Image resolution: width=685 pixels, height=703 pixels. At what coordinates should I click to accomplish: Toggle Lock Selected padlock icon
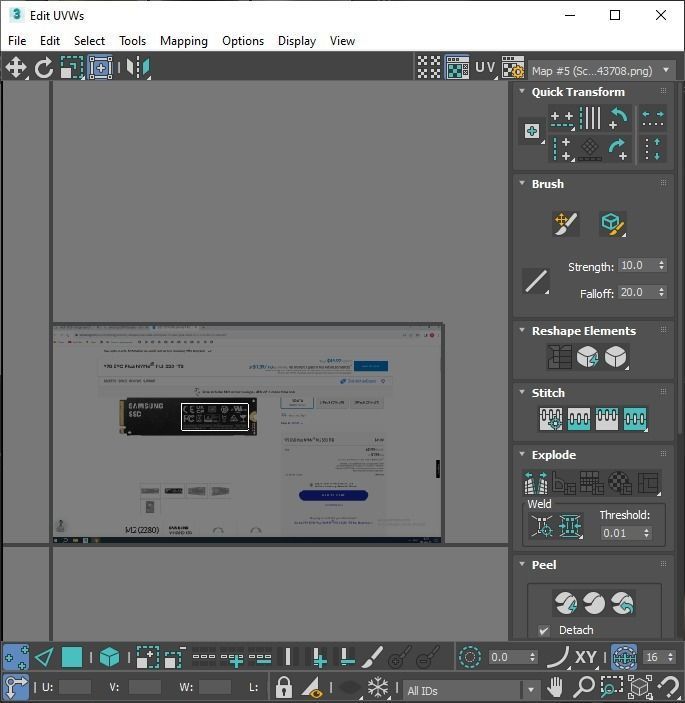tap(284, 686)
